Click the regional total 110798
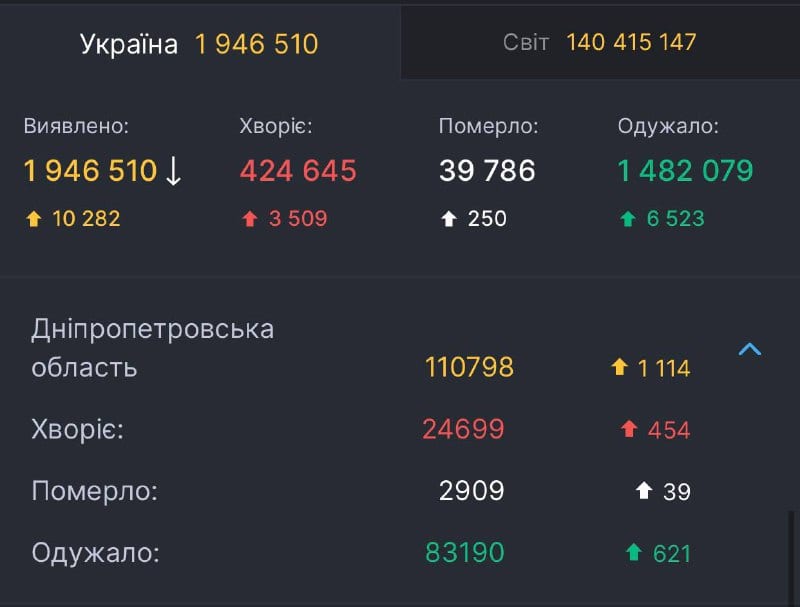The image size is (800, 607). click(469, 367)
